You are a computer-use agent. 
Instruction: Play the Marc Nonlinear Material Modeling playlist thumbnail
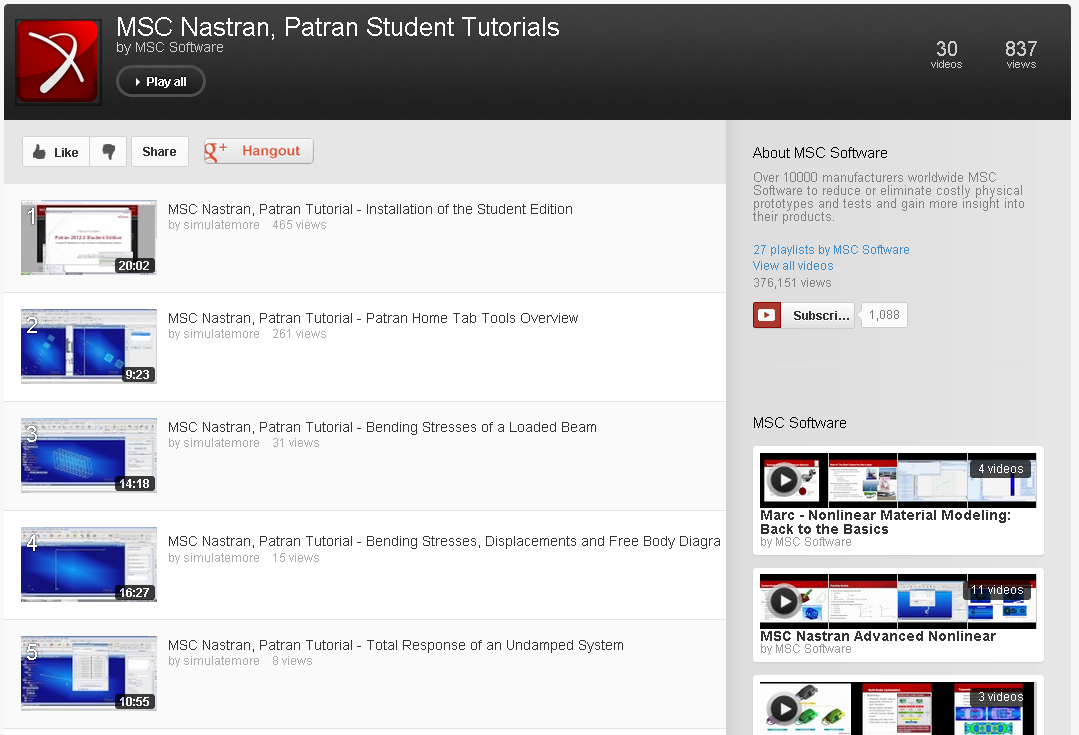click(897, 480)
